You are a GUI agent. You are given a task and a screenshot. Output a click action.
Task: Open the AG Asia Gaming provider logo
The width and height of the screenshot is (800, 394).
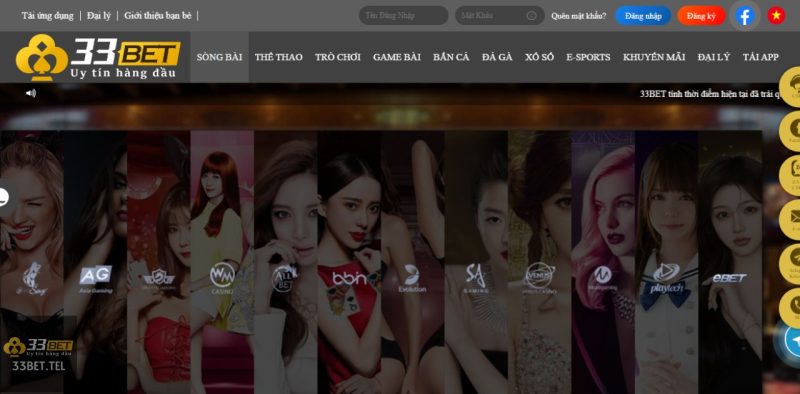95,279
